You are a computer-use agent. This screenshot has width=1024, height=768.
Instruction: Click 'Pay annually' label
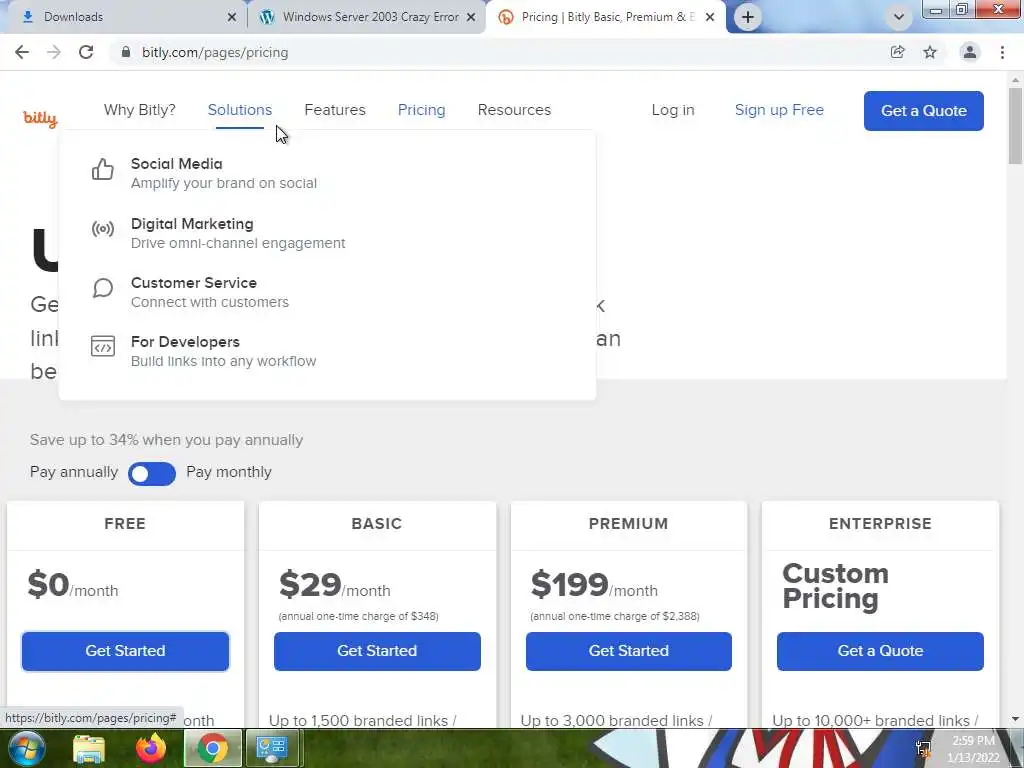pos(74,472)
